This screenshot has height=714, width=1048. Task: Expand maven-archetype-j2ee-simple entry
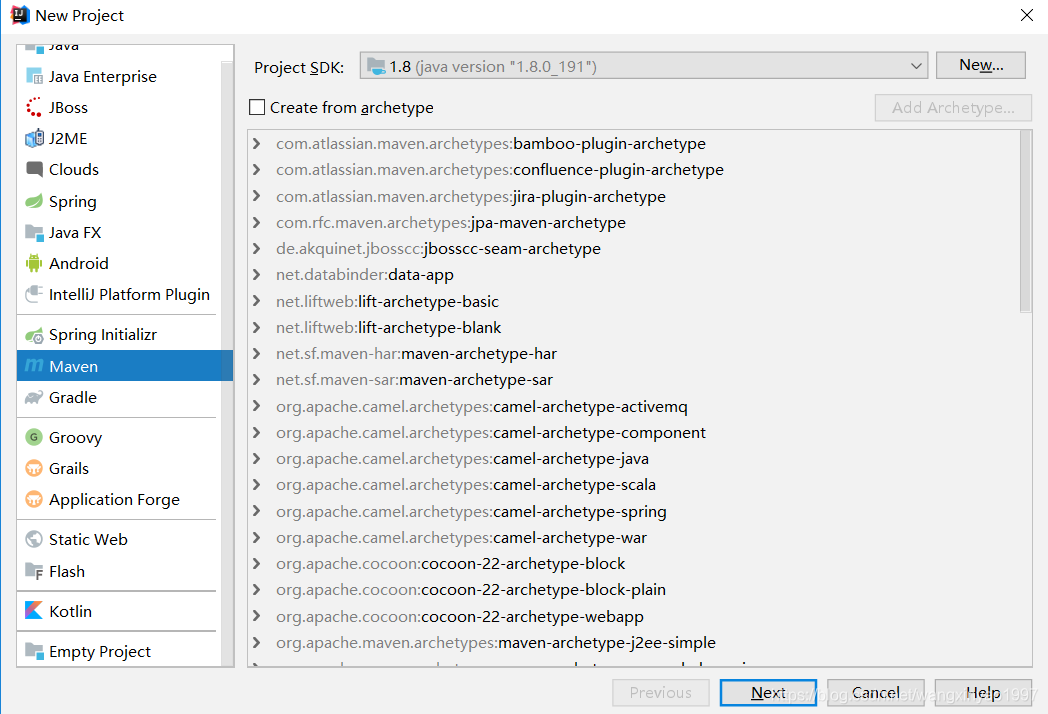pyautogui.click(x=257, y=642)
